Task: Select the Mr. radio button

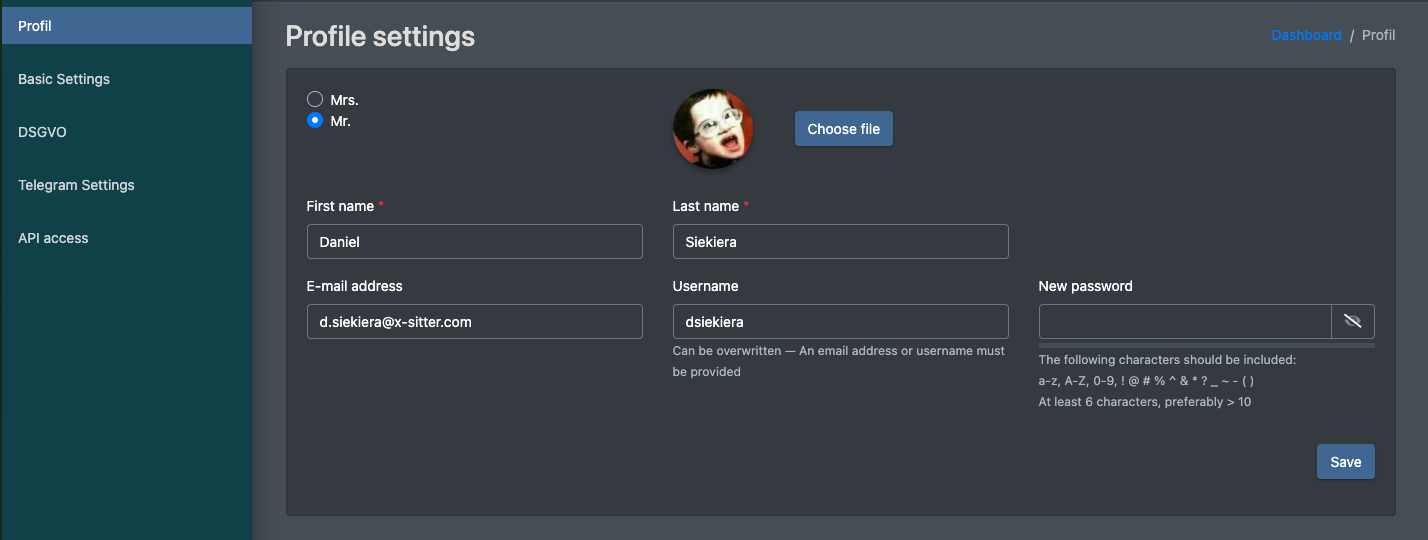Action: (315, 121)
